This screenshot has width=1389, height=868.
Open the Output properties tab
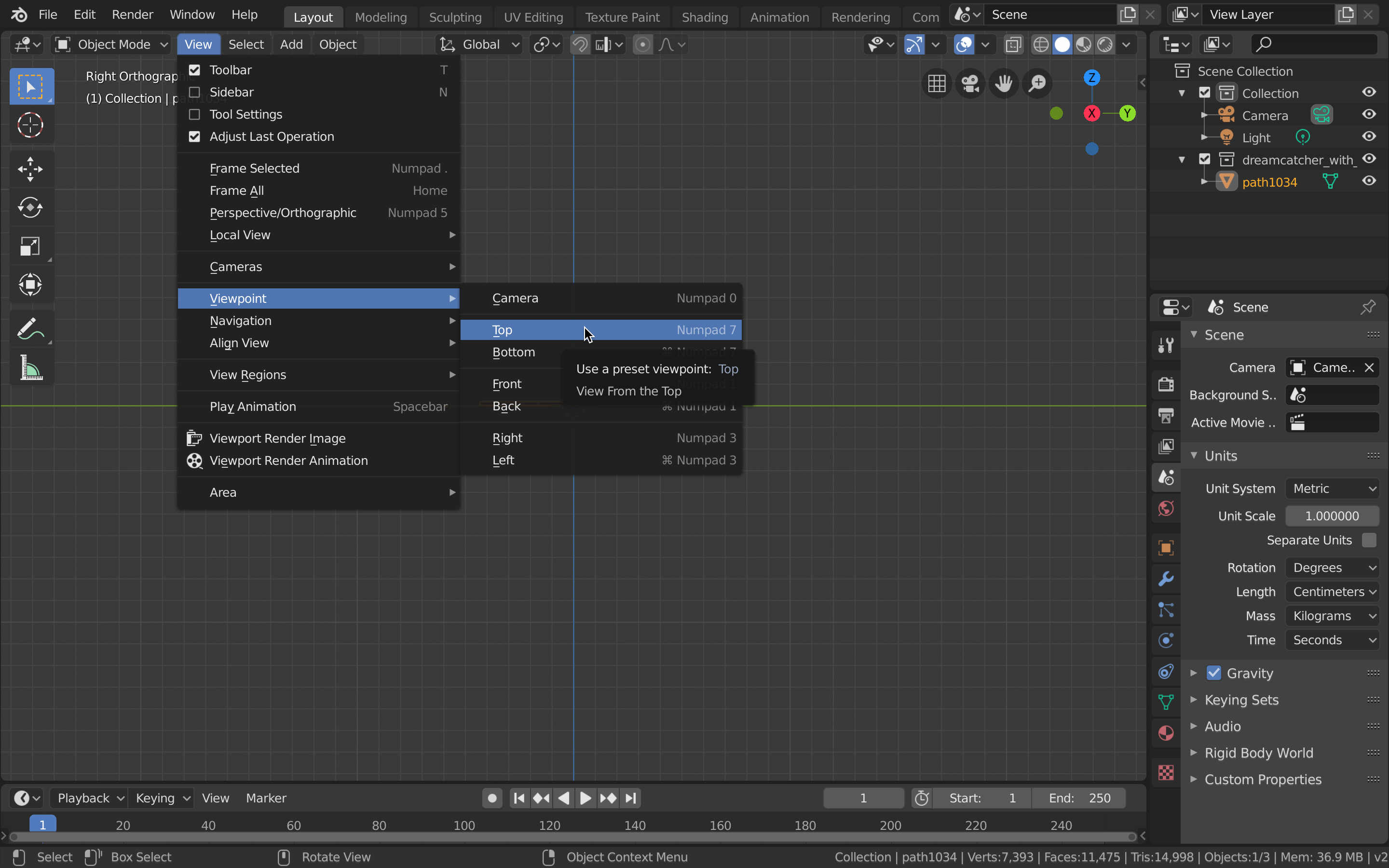(1166, 415)
